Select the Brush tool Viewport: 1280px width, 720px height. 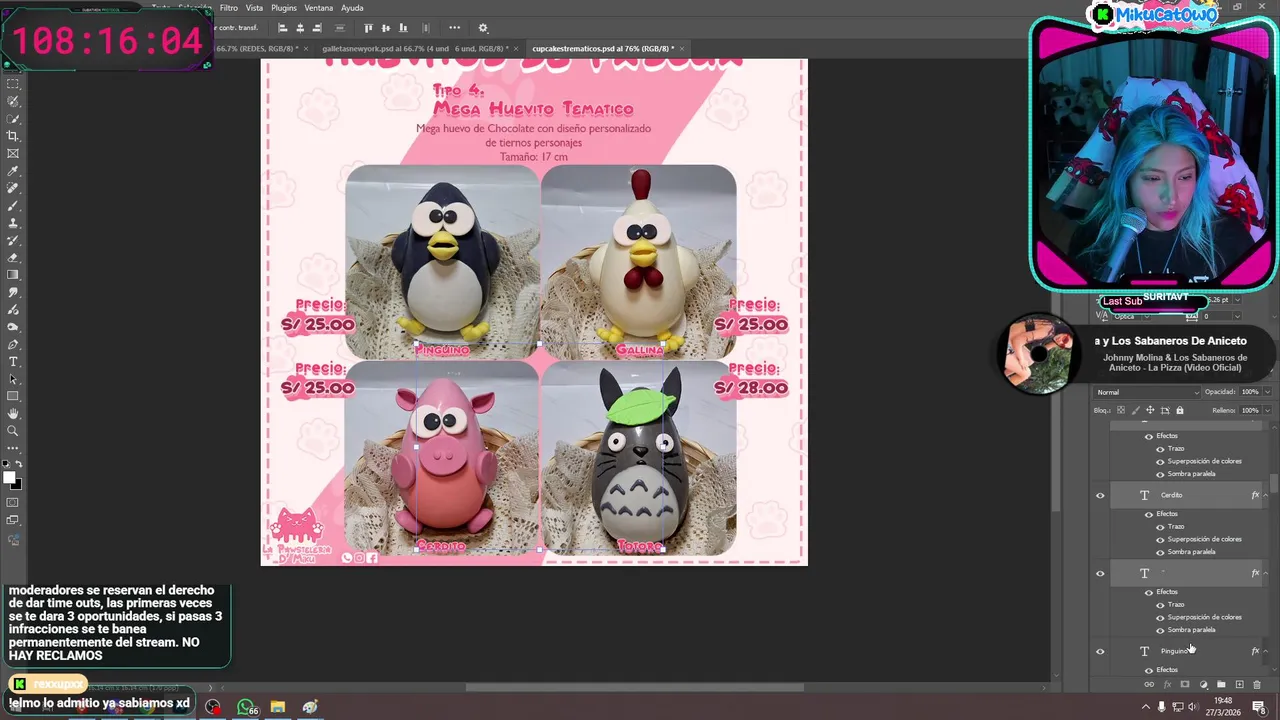pyautogui.click(x=13, y=206)
